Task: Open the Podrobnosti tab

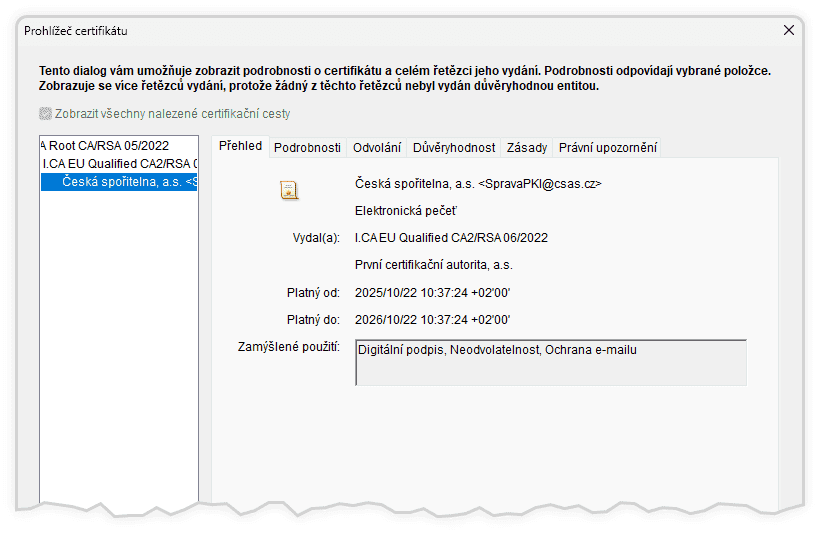Action: click(x=308, y=148)
